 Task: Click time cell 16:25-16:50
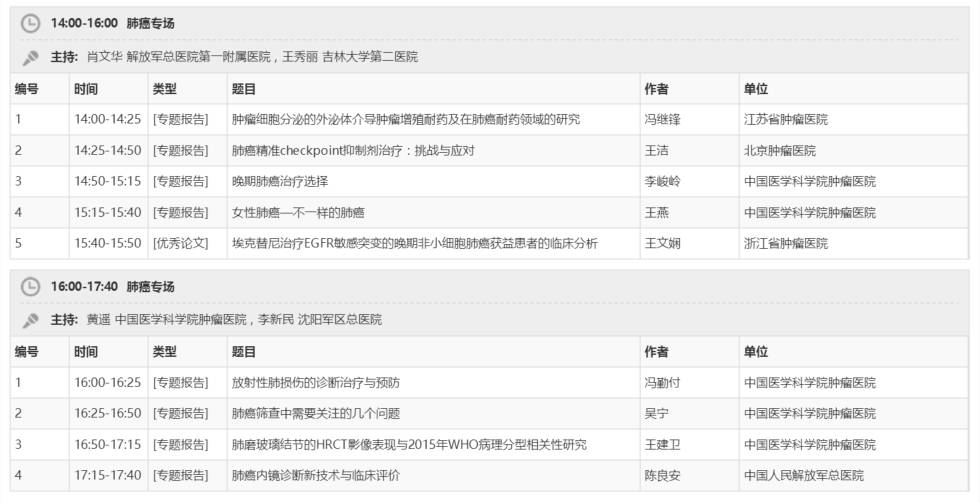click(x=108, y=413)
